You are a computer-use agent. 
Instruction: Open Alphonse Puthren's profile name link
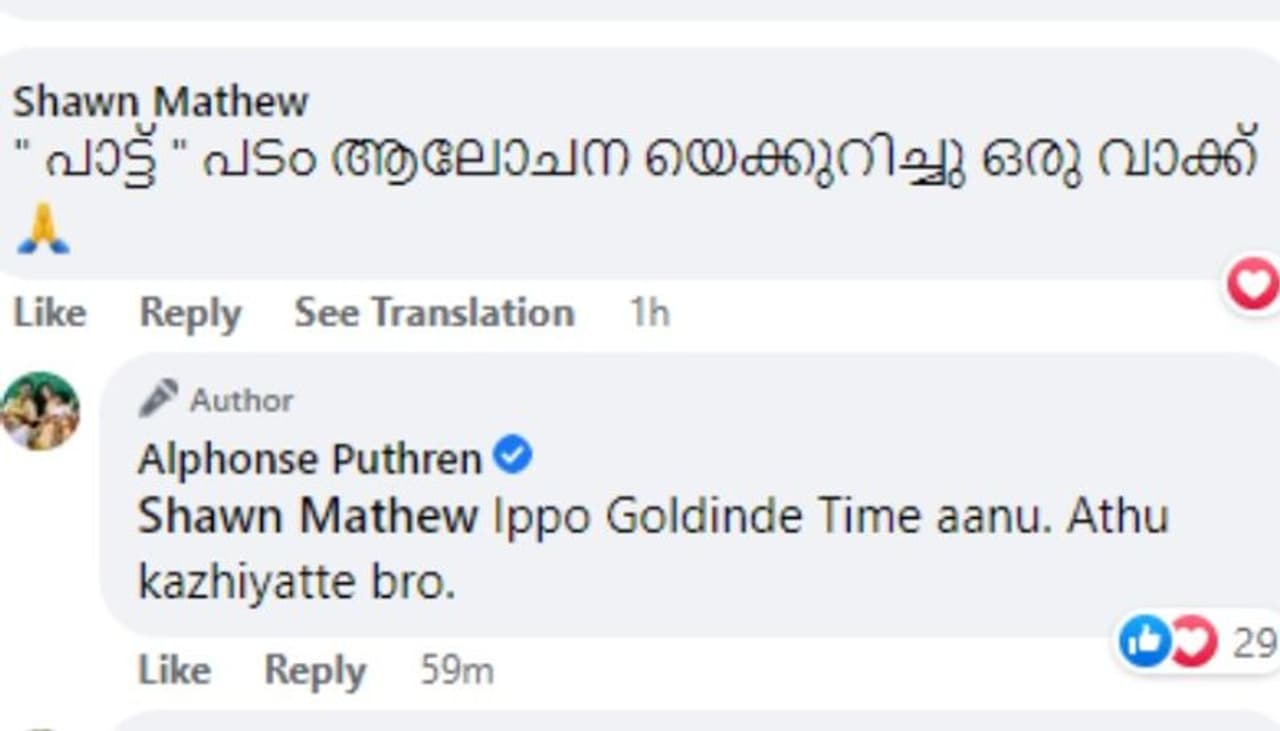tap(309, 459)
